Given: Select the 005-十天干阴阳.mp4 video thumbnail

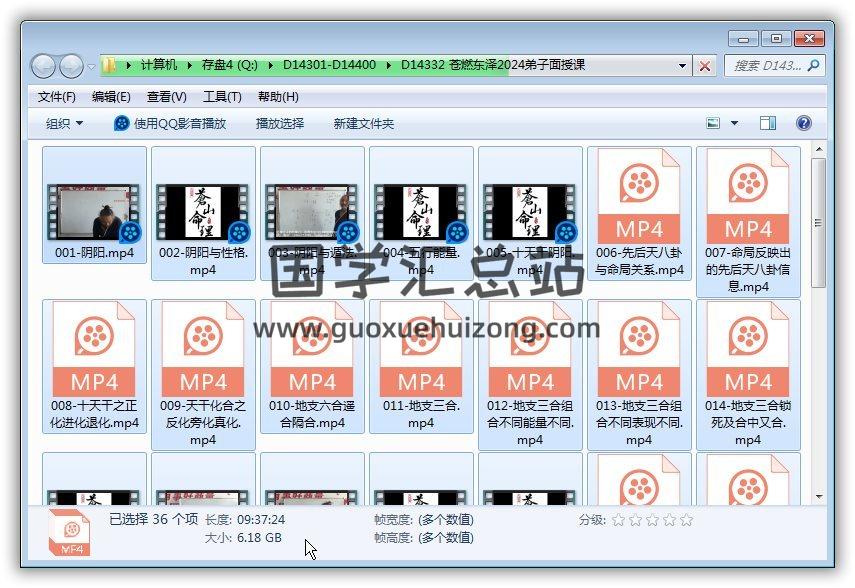Looking at the screenshot, I should [530, 213].
